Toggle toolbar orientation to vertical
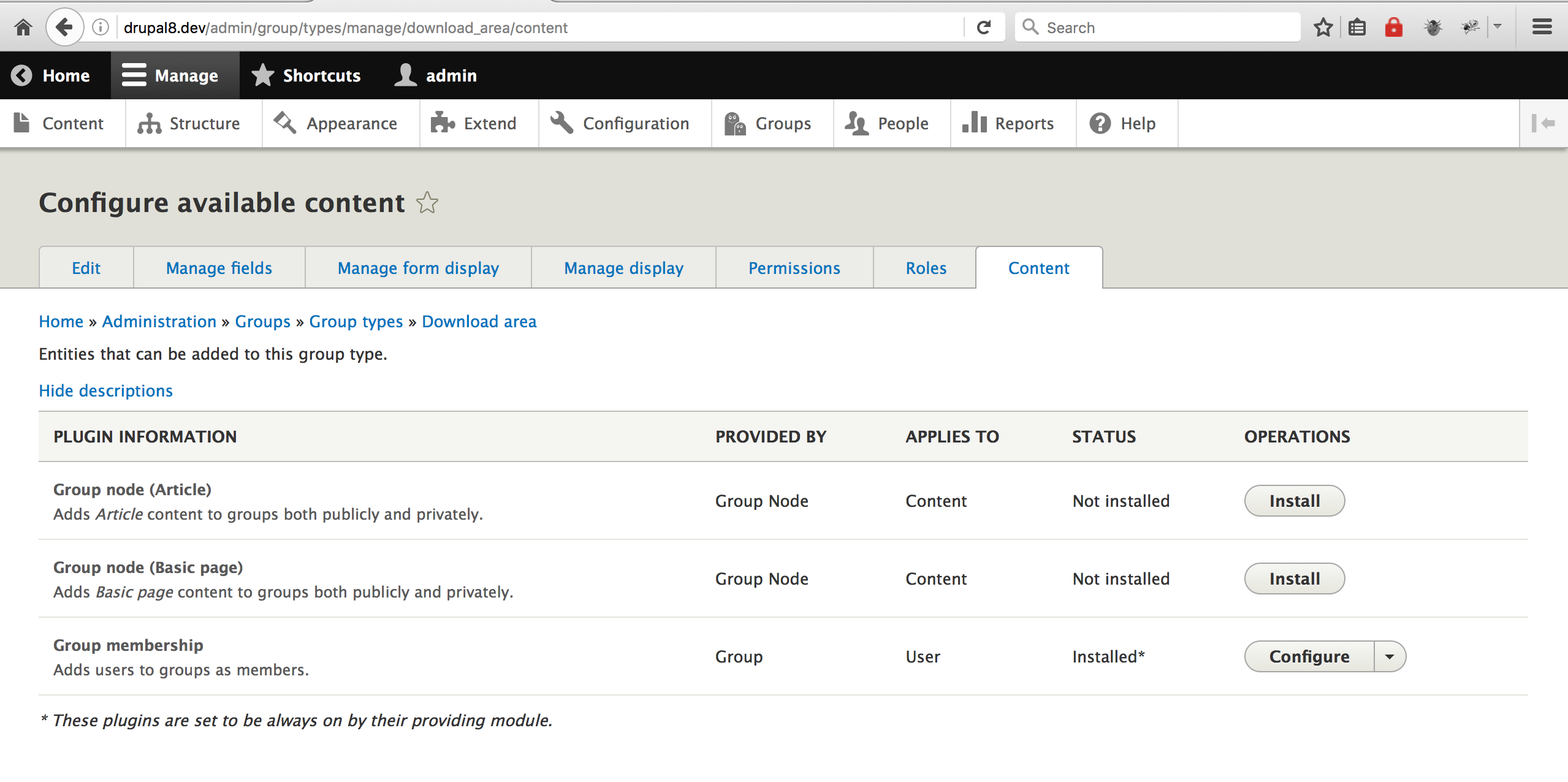1568x782 pixels. 1543,123
